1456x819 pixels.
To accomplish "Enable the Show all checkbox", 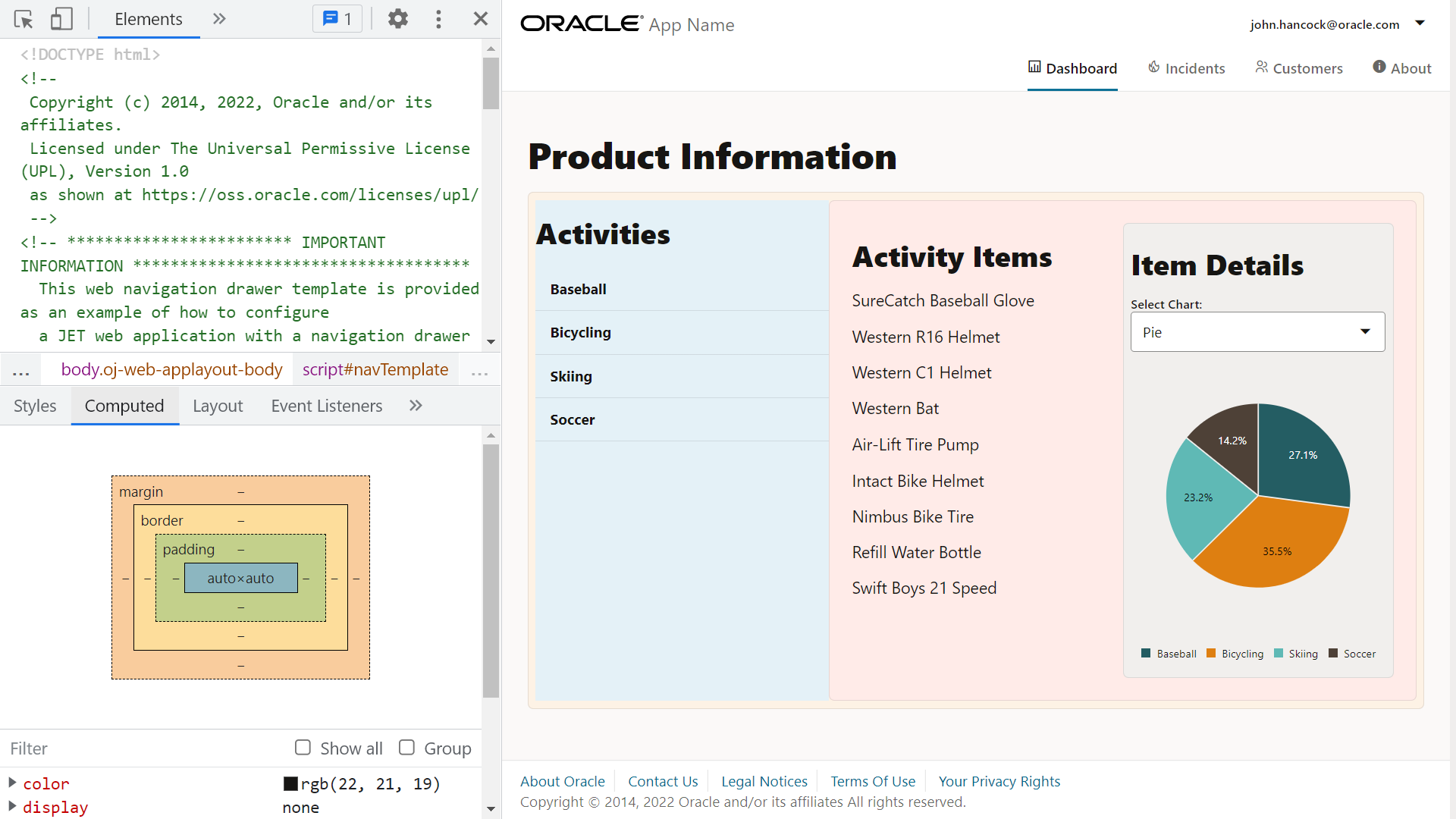I will coord(303,748).
